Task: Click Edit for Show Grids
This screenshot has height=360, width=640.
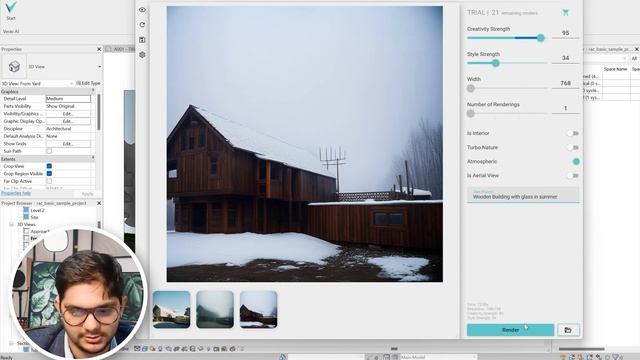Action: (68, 144)
